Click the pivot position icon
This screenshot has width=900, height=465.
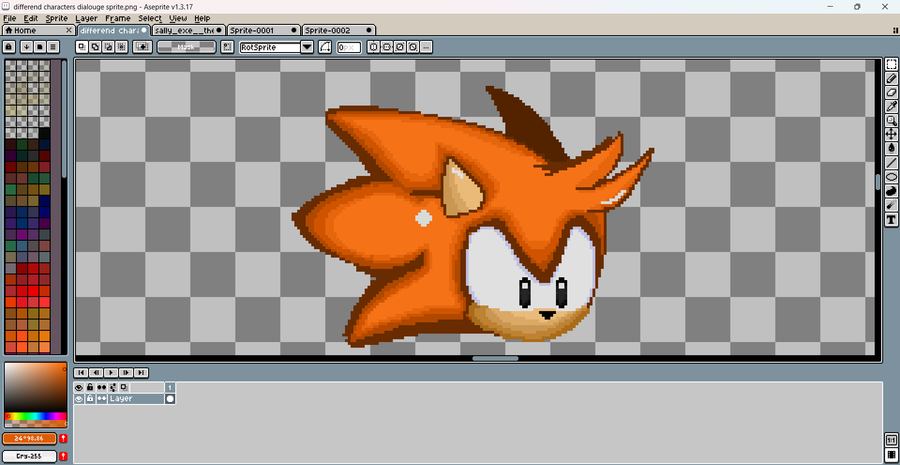click(227, 47)
